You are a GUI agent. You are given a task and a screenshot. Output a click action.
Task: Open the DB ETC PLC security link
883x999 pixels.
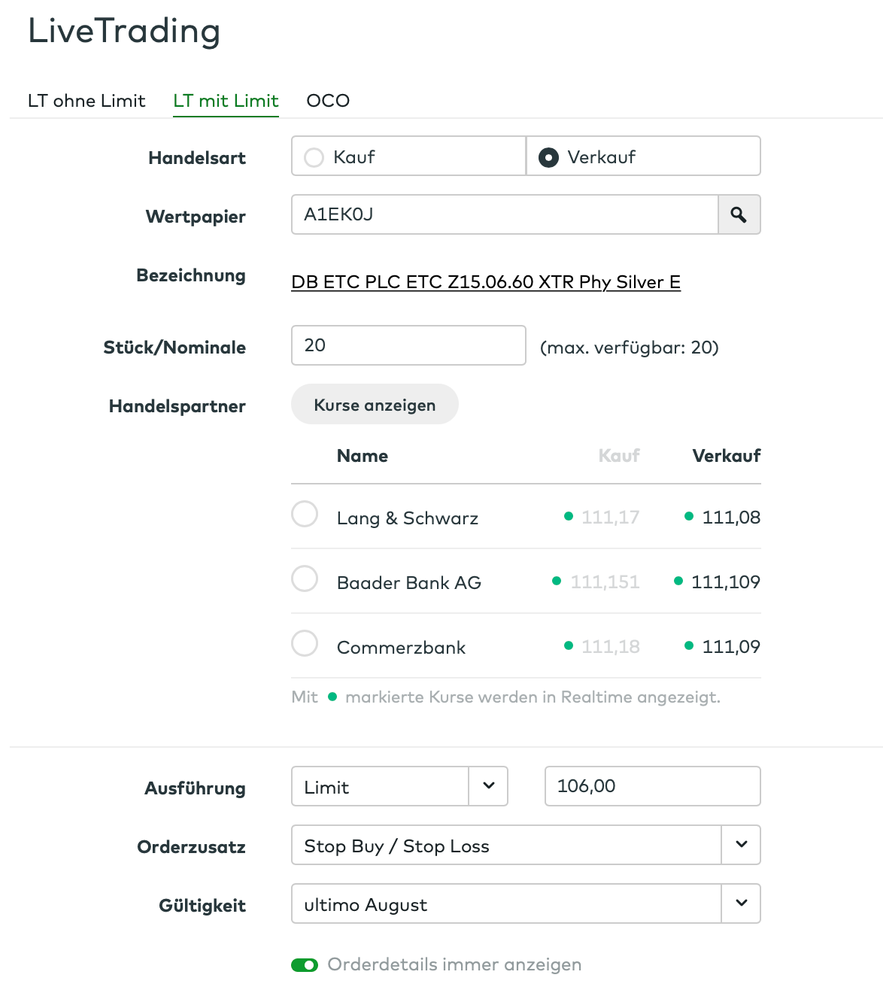click(486, 282)
